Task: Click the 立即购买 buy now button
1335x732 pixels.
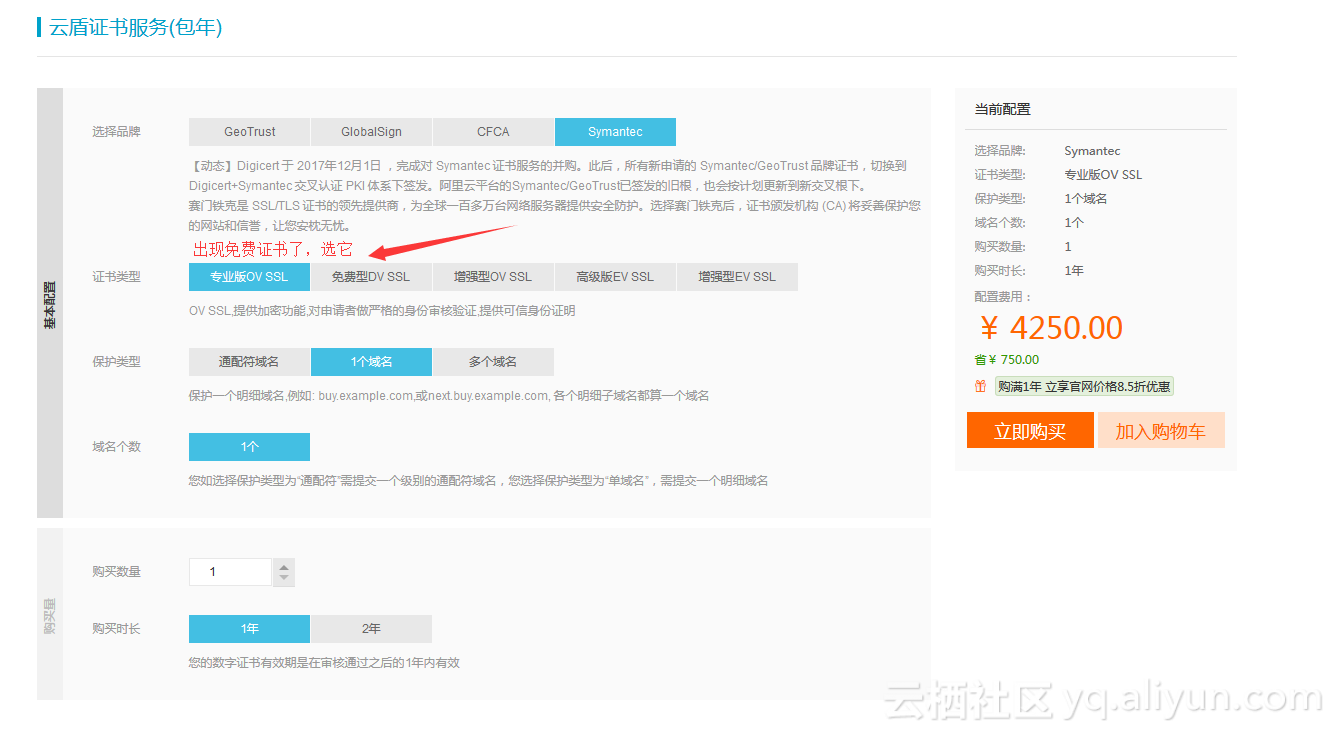Action: pos(1030,431)
